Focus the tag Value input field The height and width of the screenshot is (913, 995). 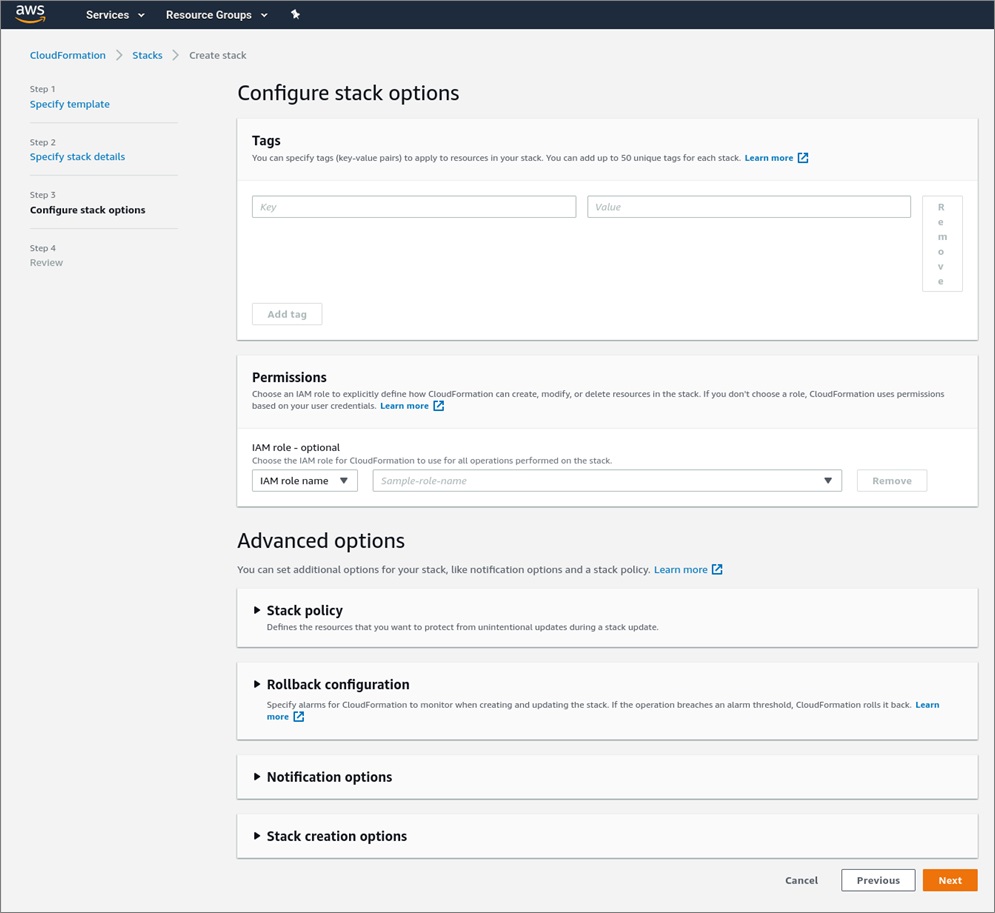(x=749, y=207)
